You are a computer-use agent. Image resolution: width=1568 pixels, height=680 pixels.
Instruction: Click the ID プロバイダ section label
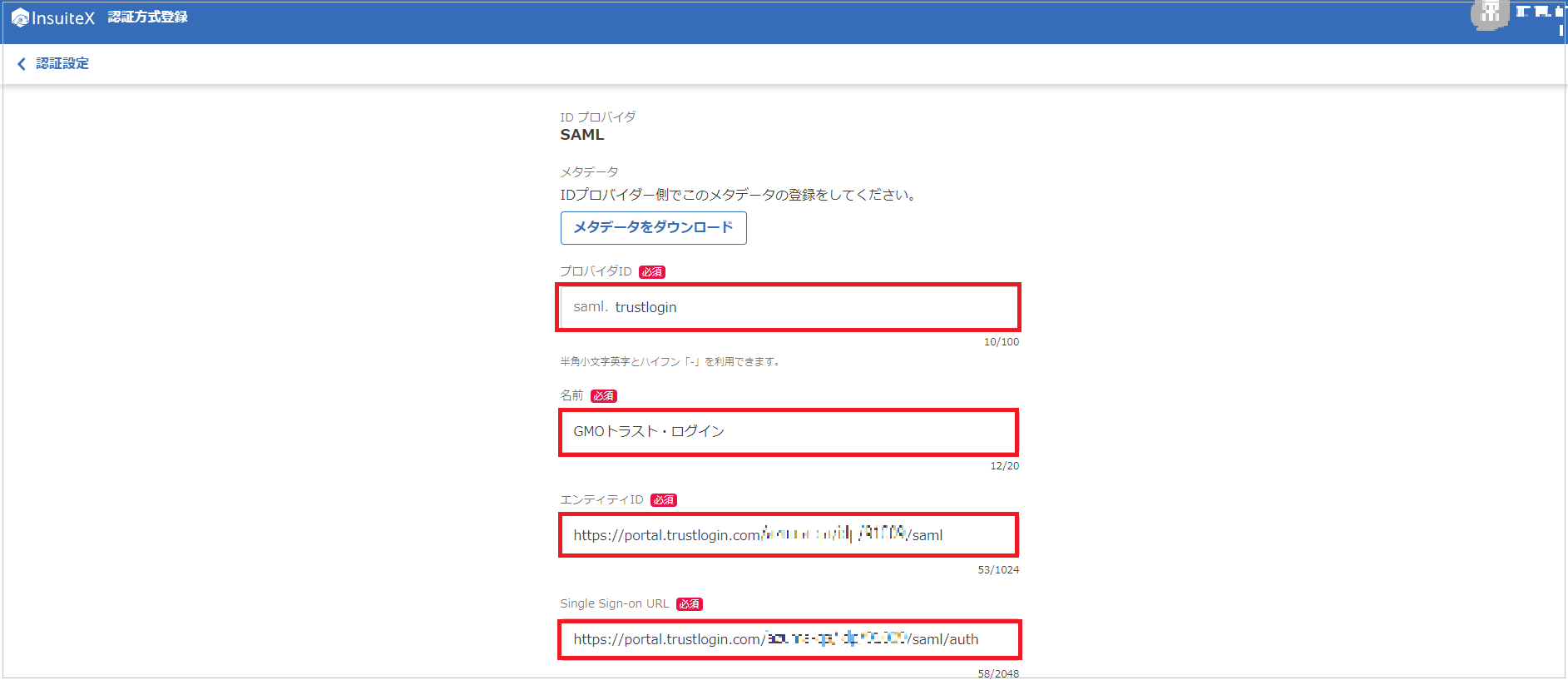pos(597,117)
